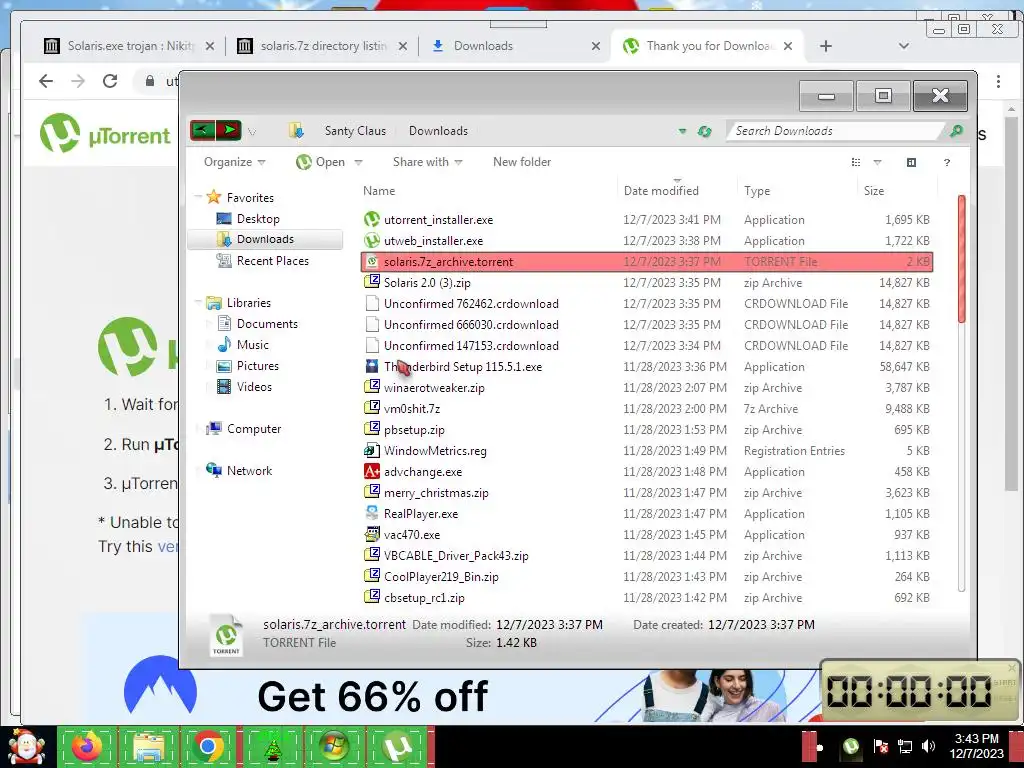Expand the view options dropdown arrow
This screenshot has height=768, width=1024.
(x=877, y=163)
